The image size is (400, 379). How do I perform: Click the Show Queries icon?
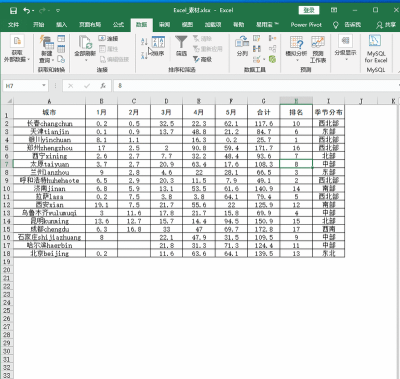tap(61, 38)
